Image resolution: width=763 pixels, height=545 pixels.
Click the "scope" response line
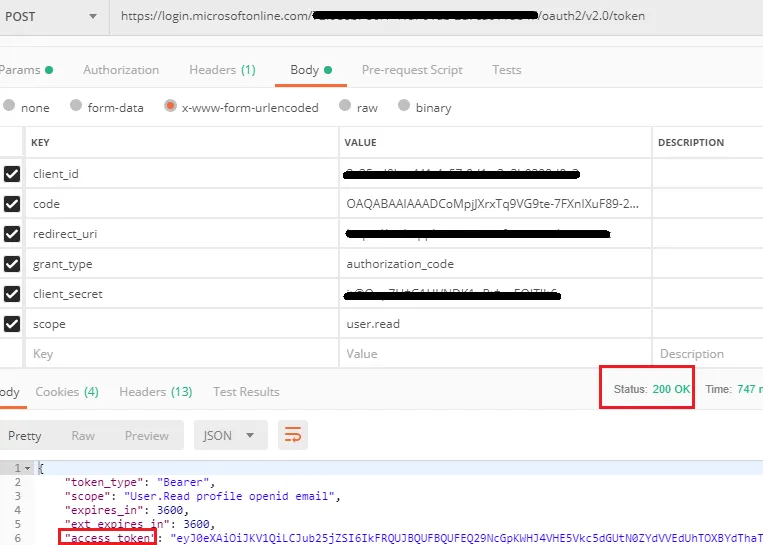click(202, 496)
